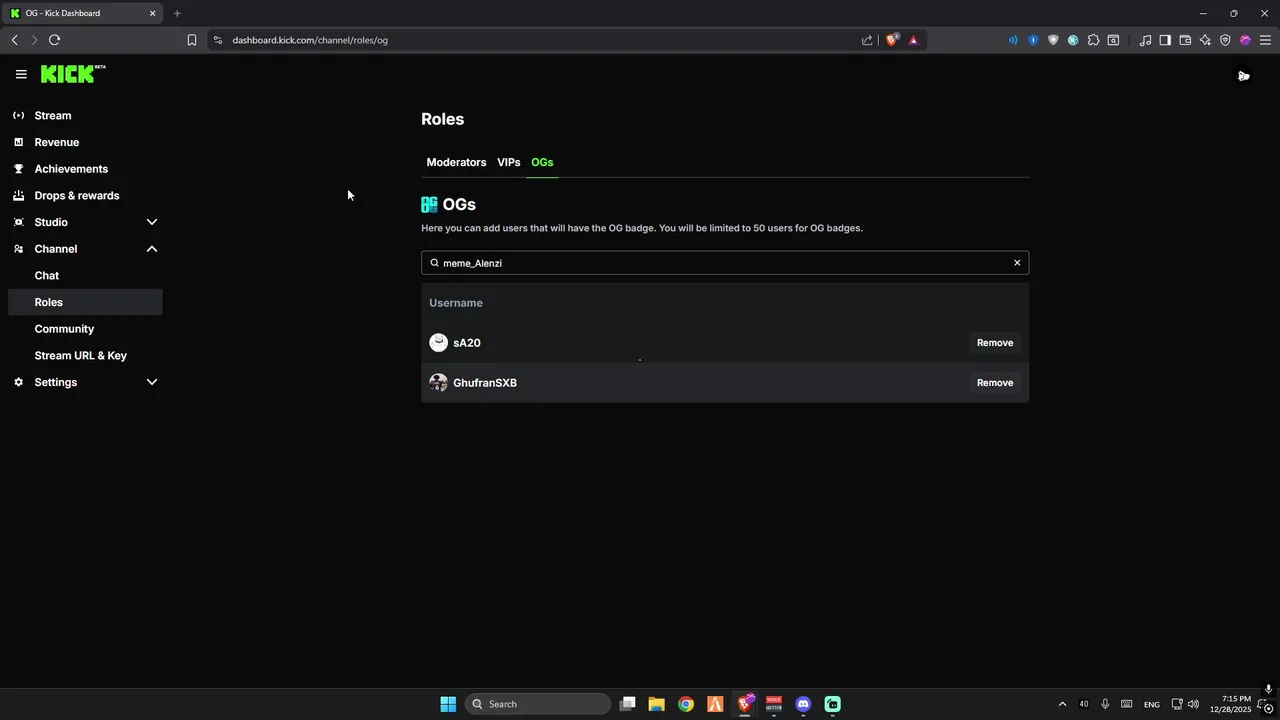Click the share page icon in address bar
The width and height of the screenshot is (1280, 720).
click(x=867, y=40)
